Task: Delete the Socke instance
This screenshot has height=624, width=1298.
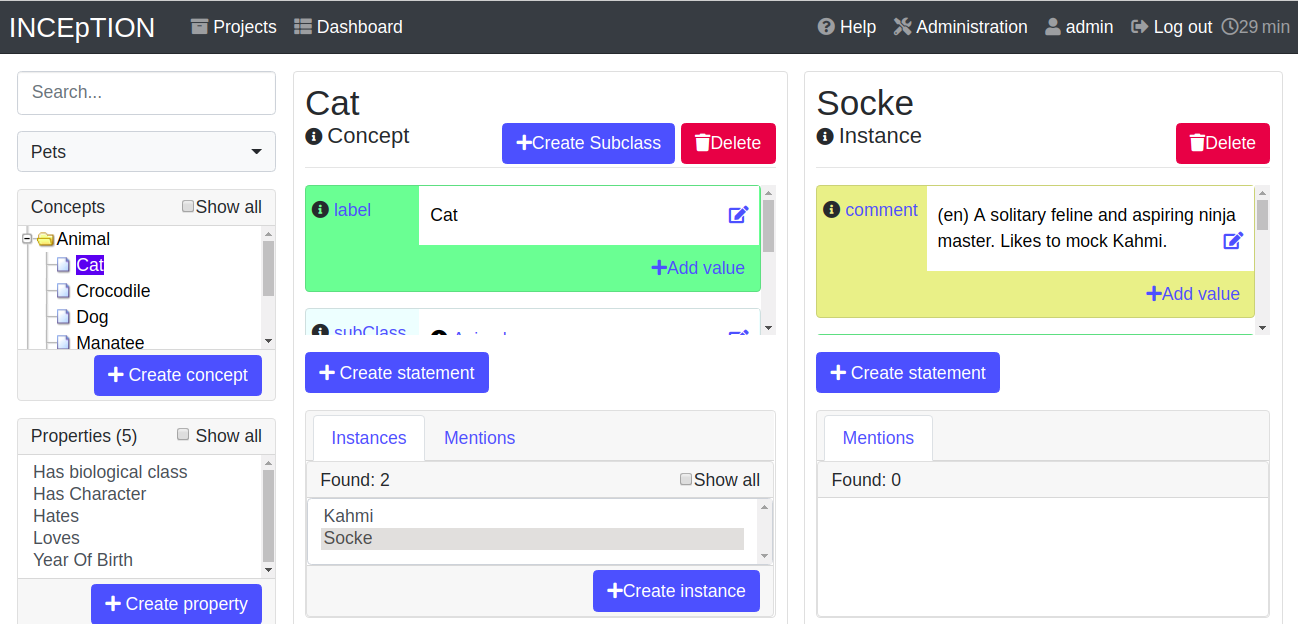Action: pyautogui.click(x=1222, y=143)
